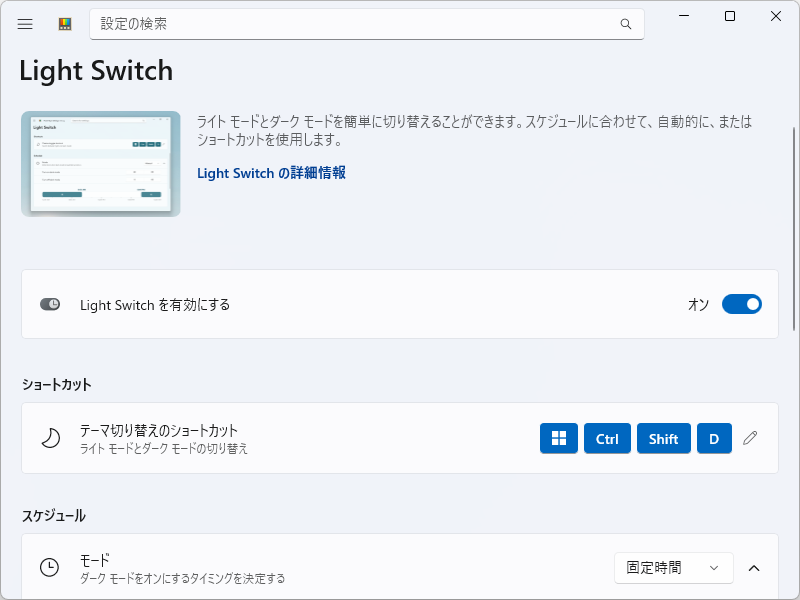This screenshot has width=800, height=600.
Task: Click the pencil icon to edit the shortcut
Action: (750, 438)
